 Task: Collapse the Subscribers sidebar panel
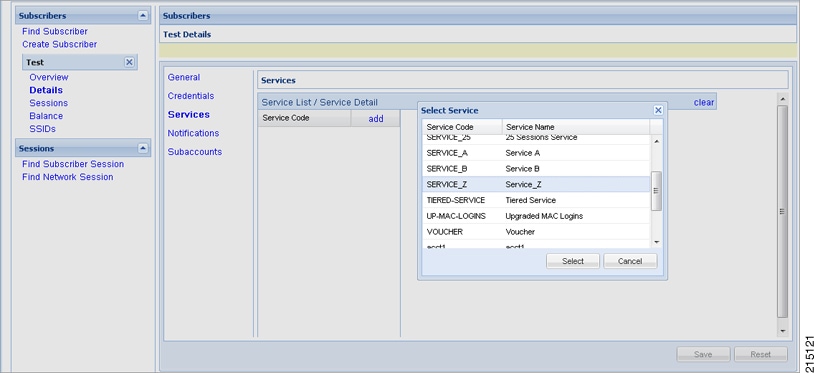tap(143, 16)
